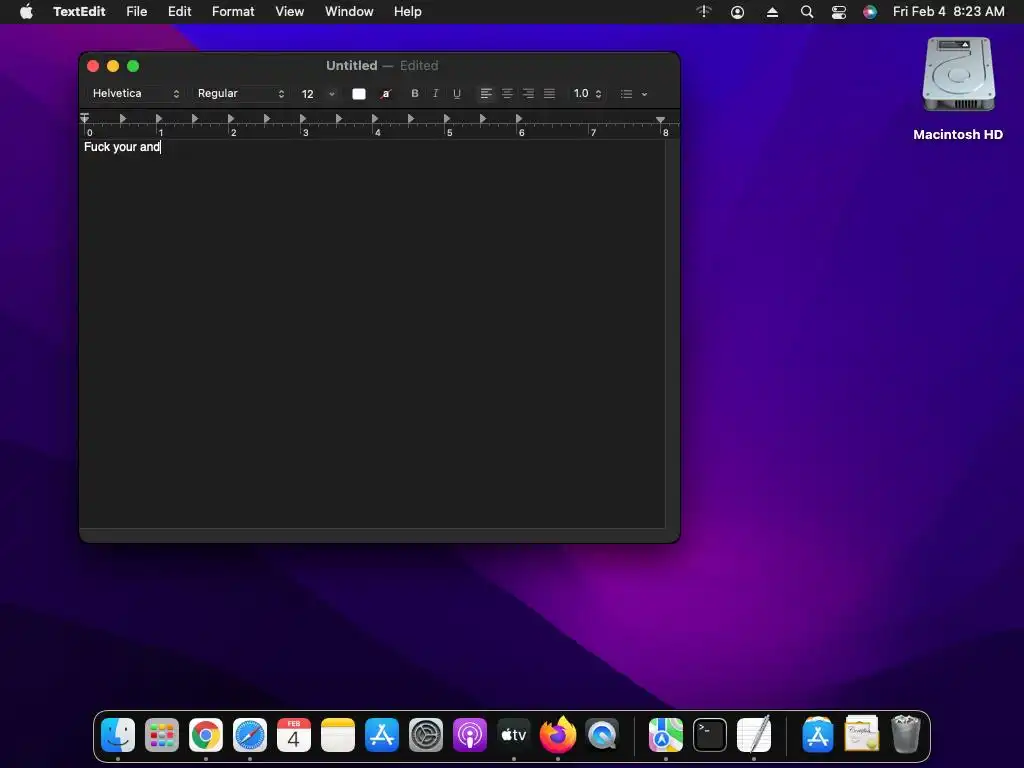
Task: Open Apple TV from the Dock
Action: (x=514, y=735)
